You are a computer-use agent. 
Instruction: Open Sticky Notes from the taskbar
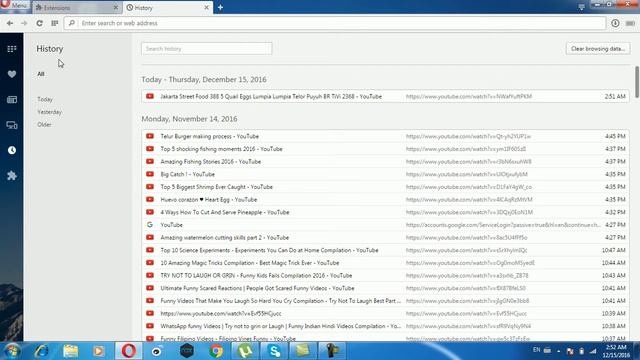[x=303, y=351]
